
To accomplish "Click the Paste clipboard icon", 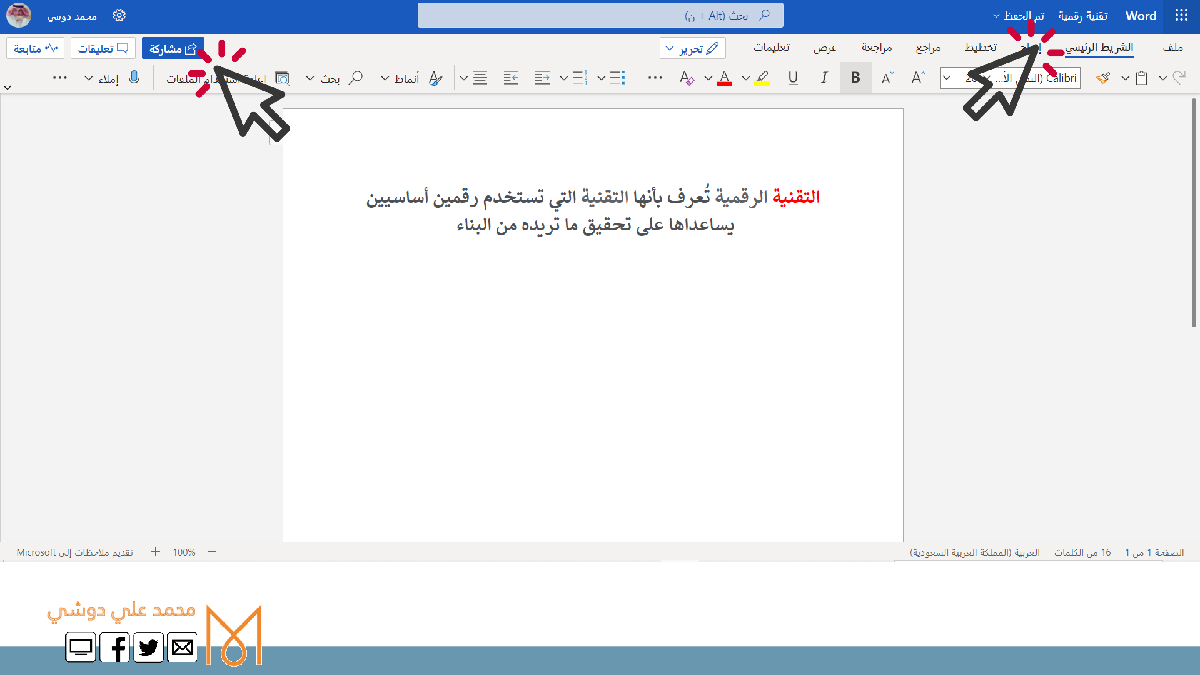I will click(x=1140, y=78).
